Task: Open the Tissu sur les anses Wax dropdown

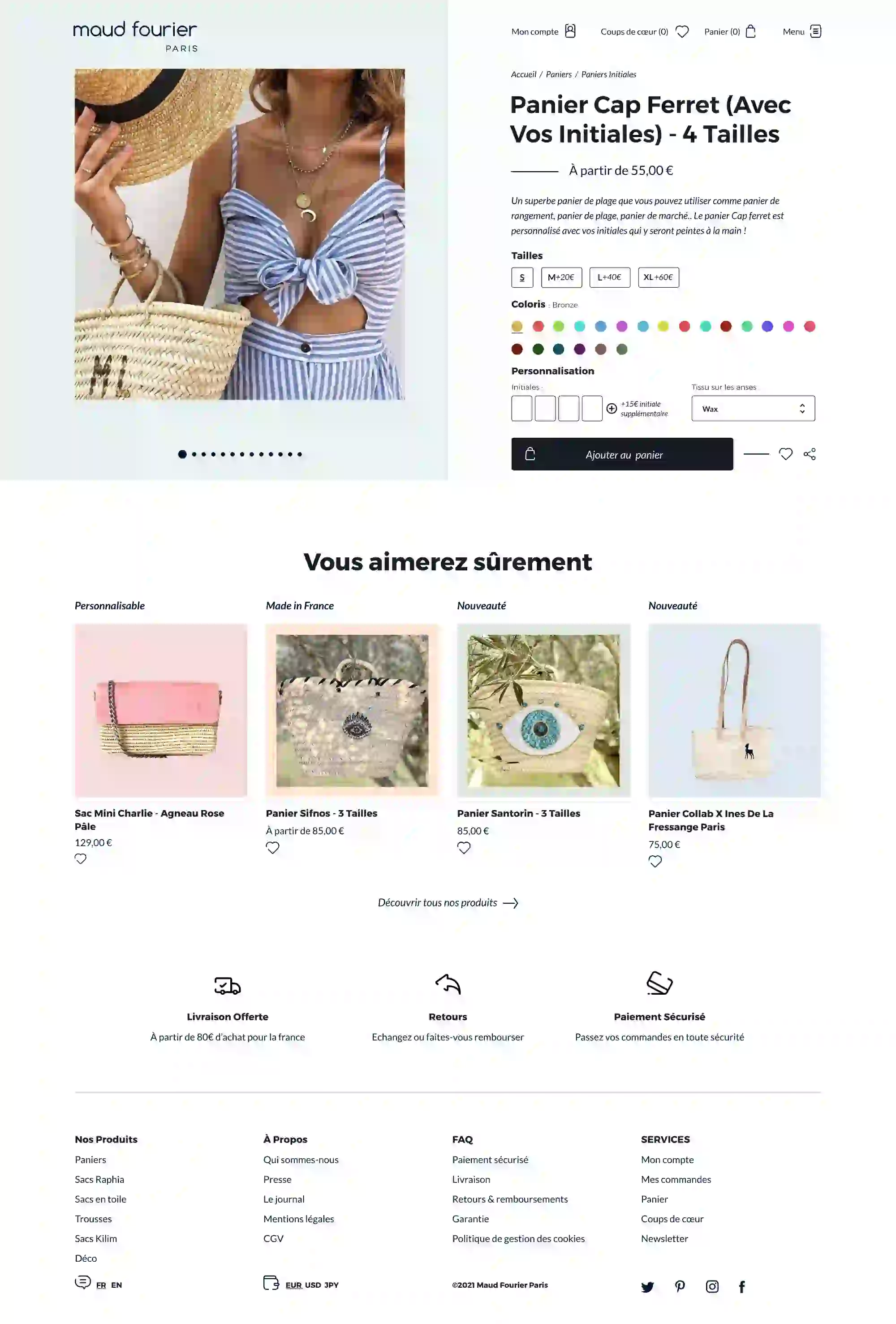Action: (x=753, y=409)
